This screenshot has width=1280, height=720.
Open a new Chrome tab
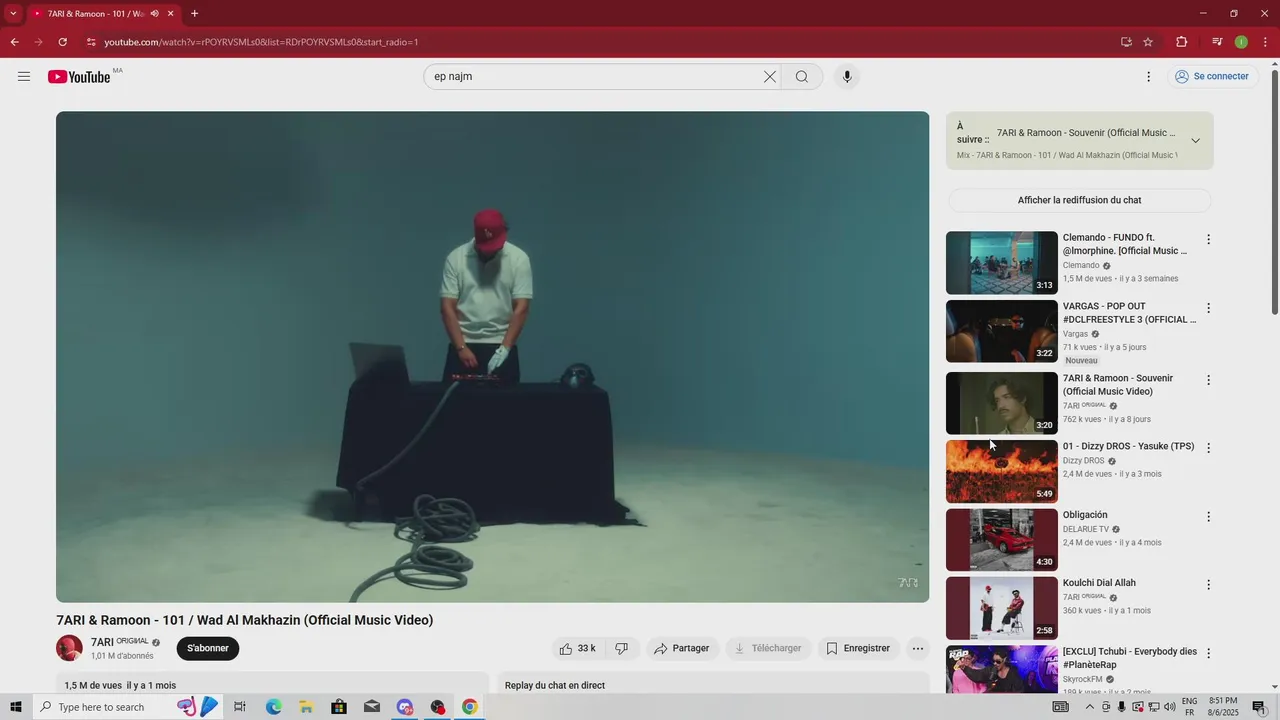[194, 14]
